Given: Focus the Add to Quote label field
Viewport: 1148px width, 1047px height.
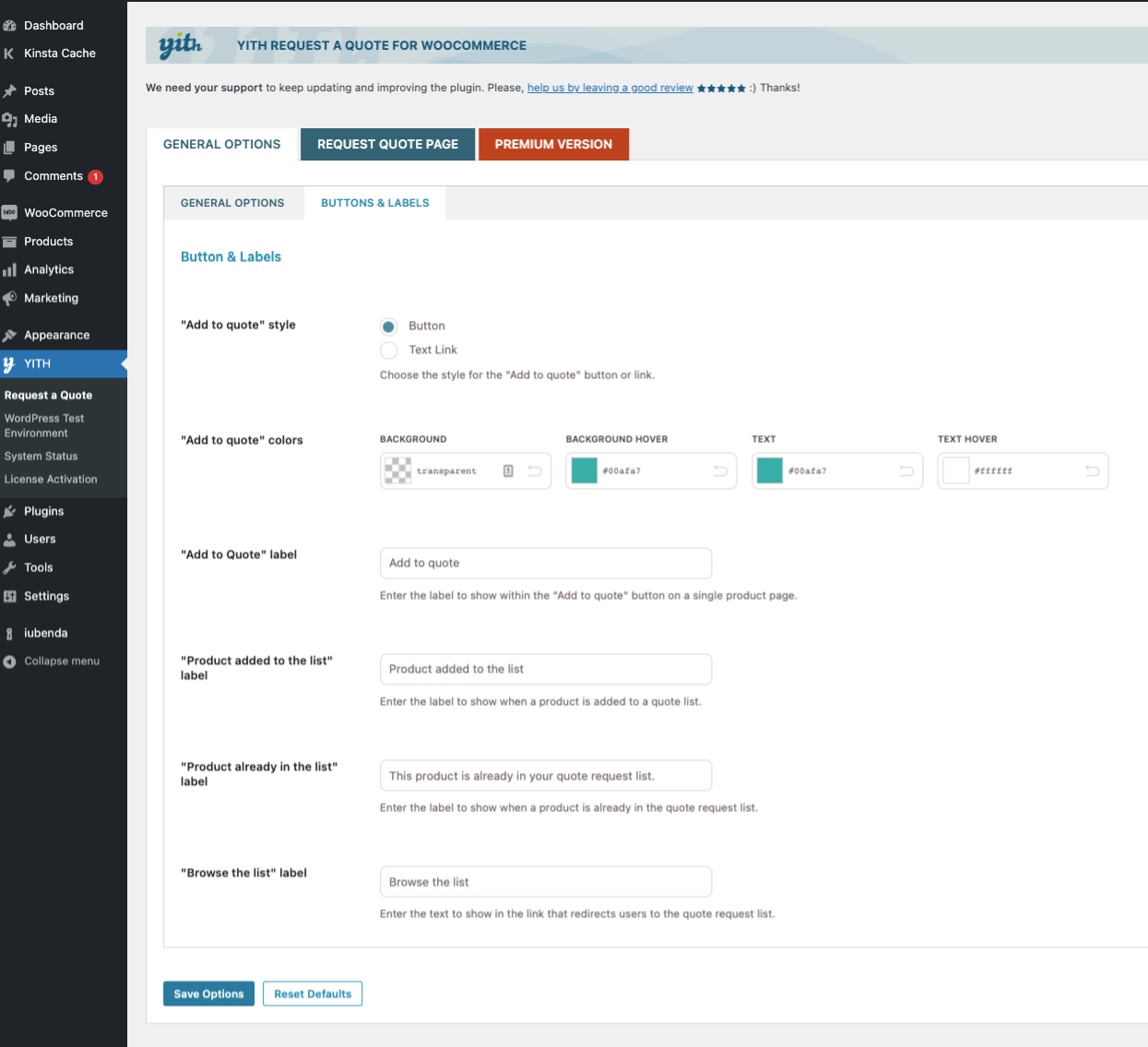Looking at the screenshot, I should click(x=546, y=563).
